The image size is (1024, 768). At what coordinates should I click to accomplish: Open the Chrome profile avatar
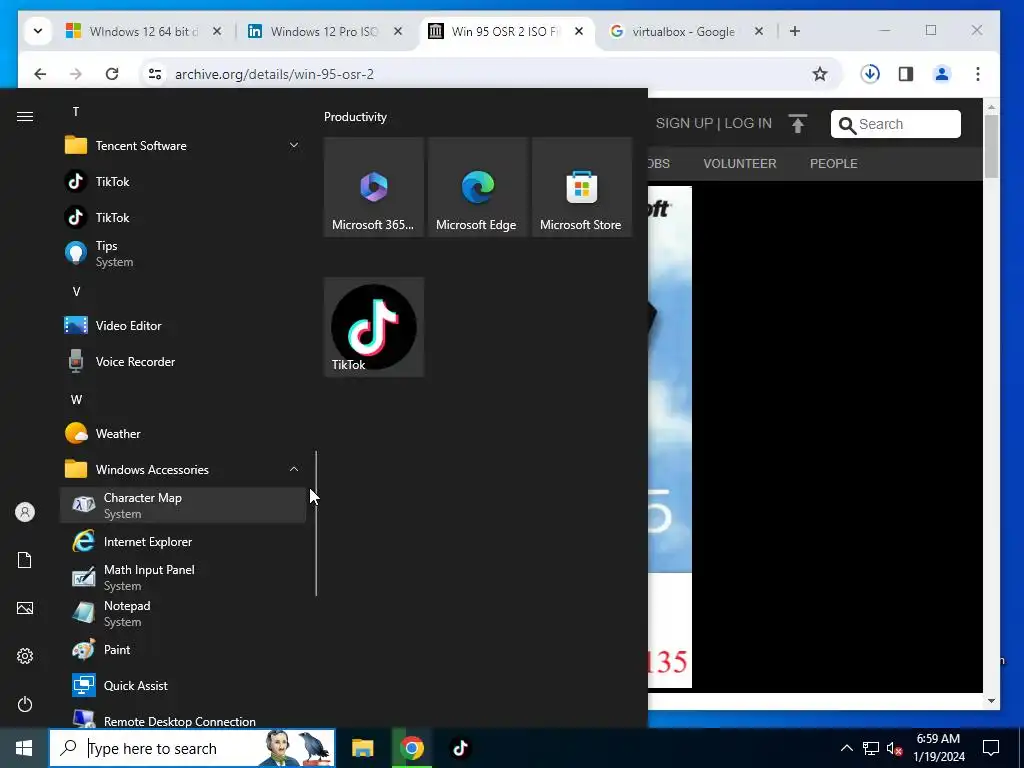[942, 74]
